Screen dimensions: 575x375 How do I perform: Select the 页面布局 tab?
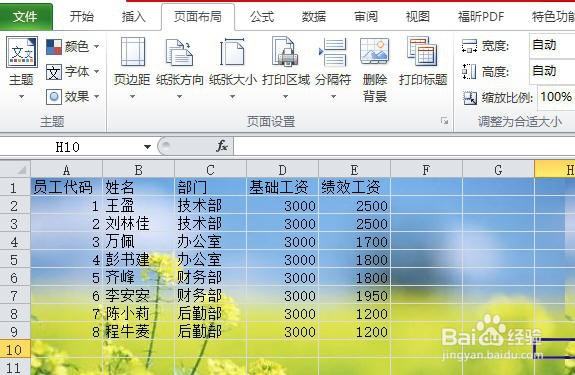pyautogui.click(x=198, y=16)
